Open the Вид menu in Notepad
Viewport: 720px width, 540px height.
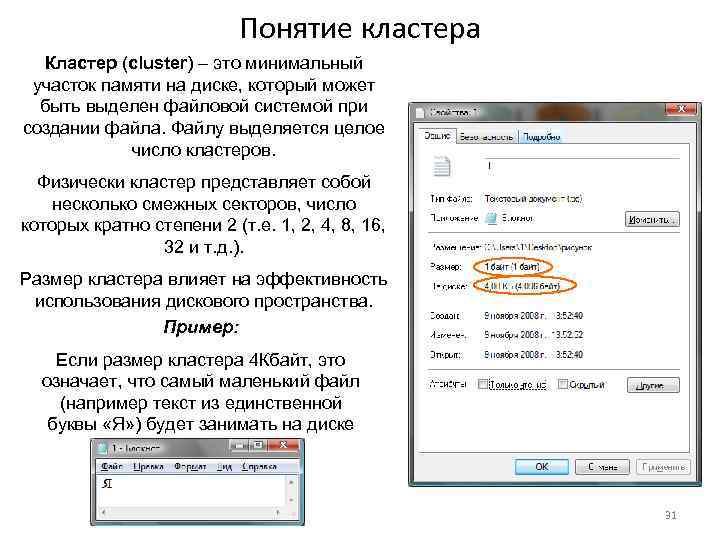(x=224, y=467)
